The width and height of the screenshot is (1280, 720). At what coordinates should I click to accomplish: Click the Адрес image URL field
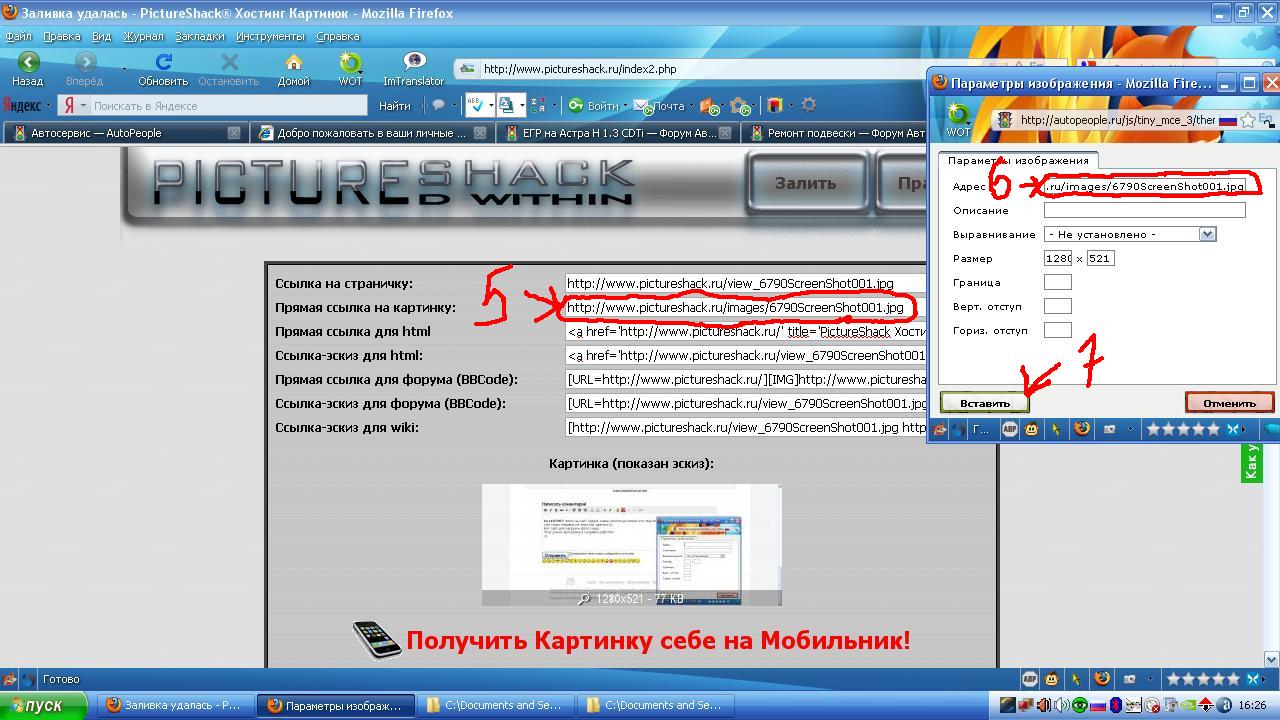click(1145, 186)
